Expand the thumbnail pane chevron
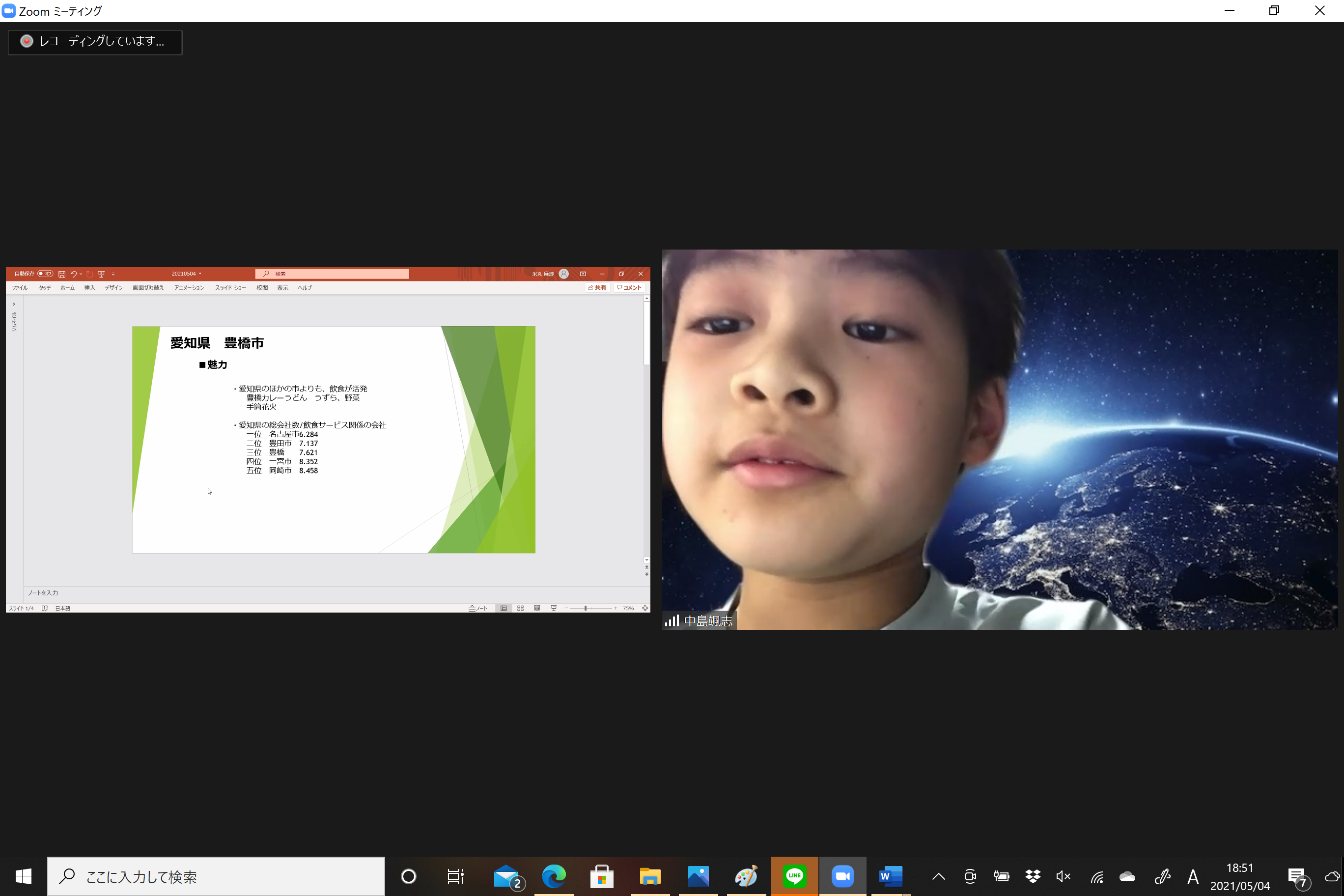 pos(14,304)
